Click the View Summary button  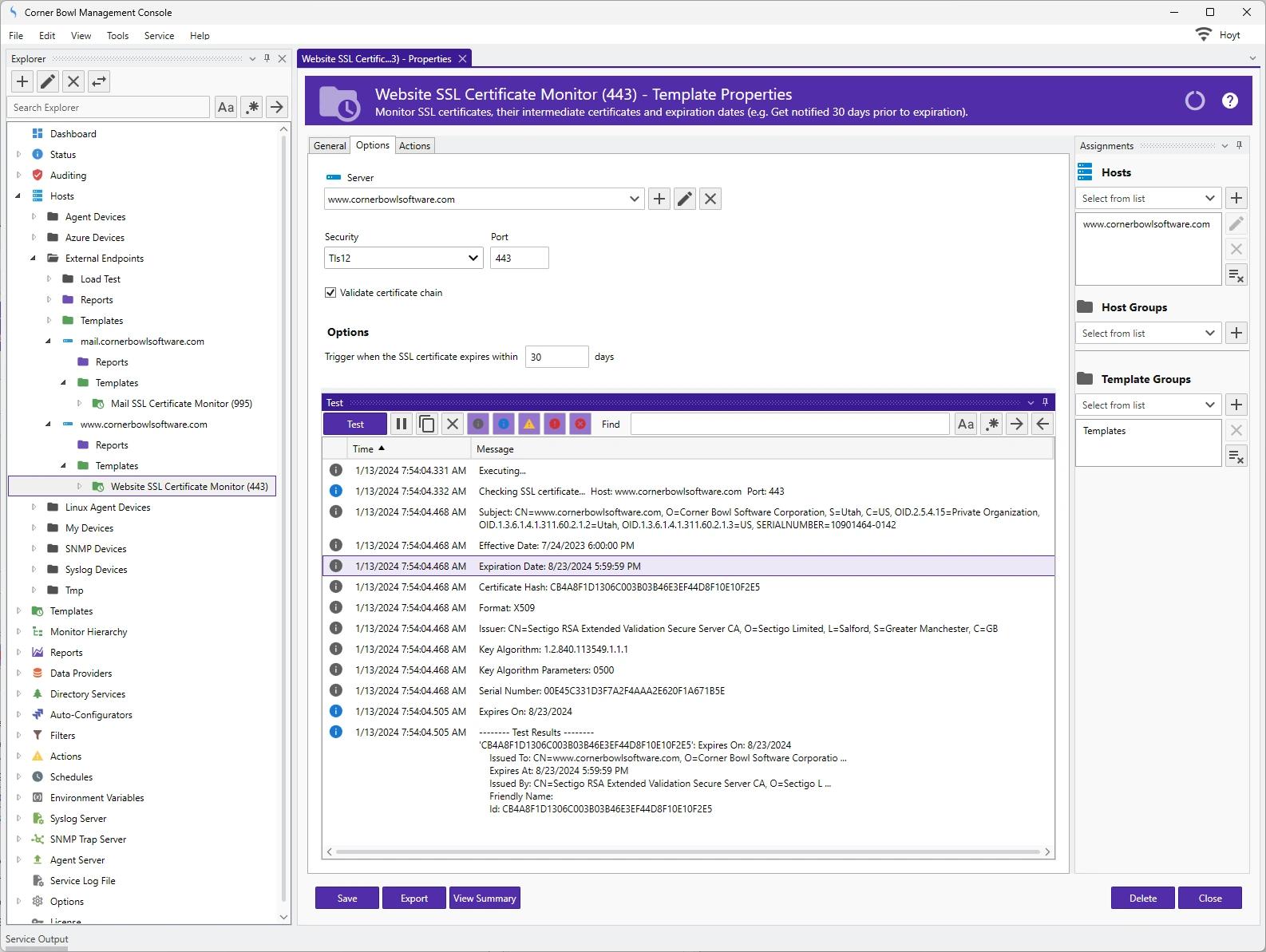(x=485, y=898)
